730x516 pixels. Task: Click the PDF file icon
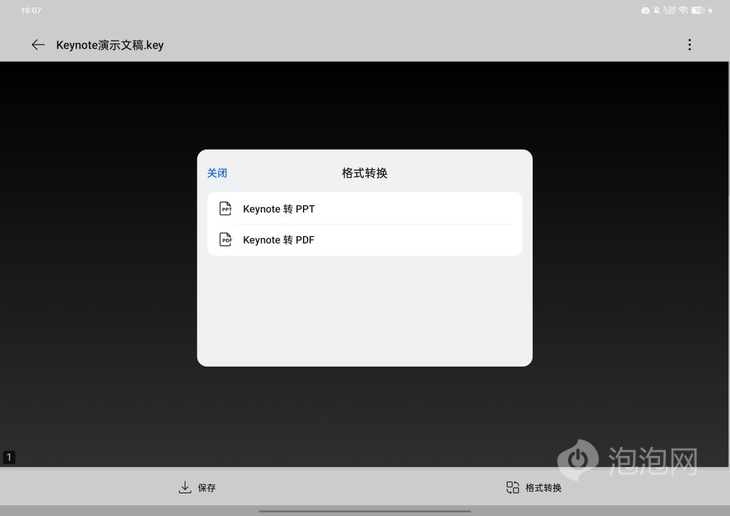click(226, 240)
